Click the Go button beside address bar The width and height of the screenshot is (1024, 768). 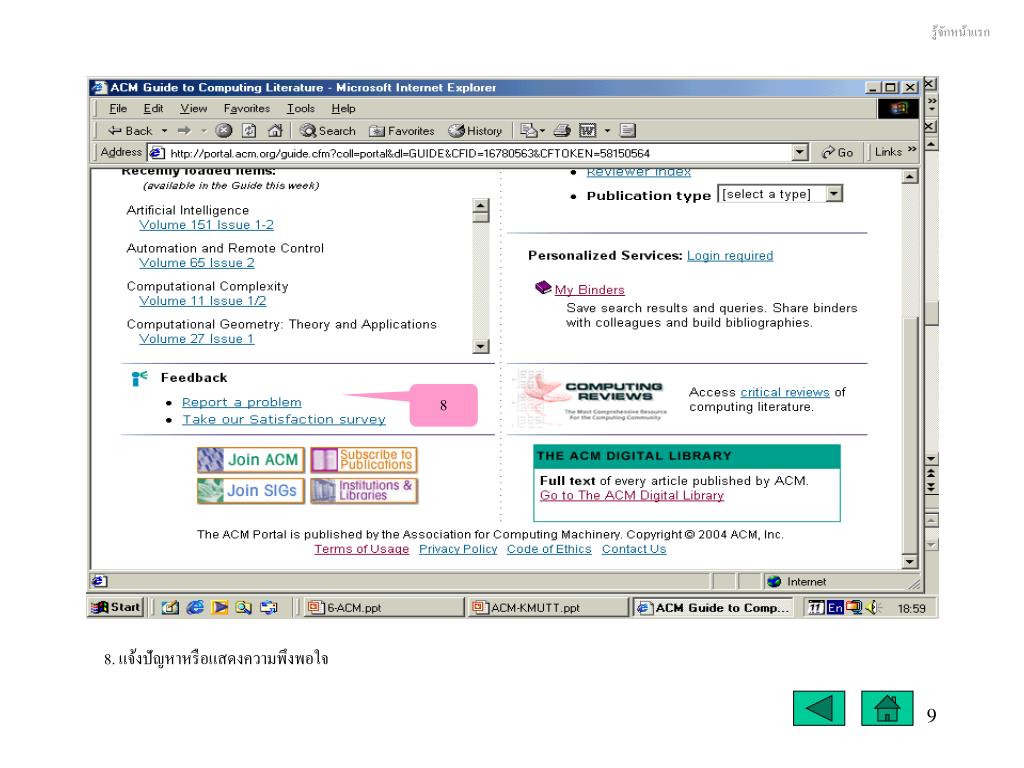click(x=837, y=152)
